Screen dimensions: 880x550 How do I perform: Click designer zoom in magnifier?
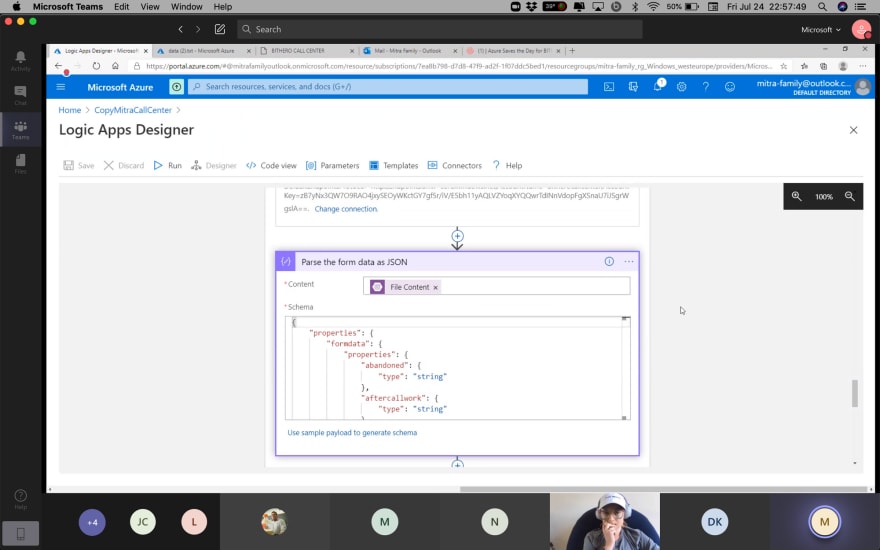(x=796, y=196)
